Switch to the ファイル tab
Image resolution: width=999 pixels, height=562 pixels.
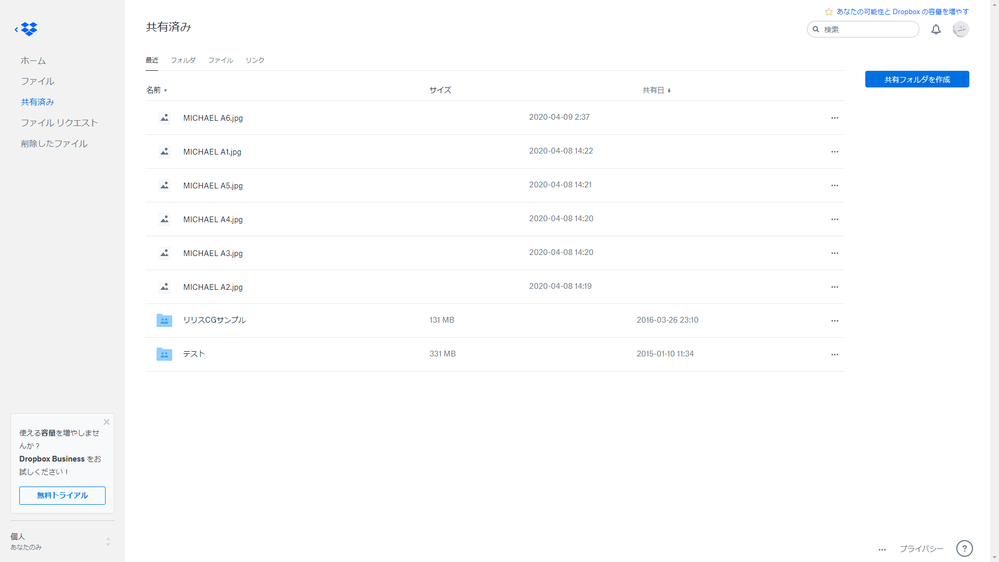click(220, 60)
